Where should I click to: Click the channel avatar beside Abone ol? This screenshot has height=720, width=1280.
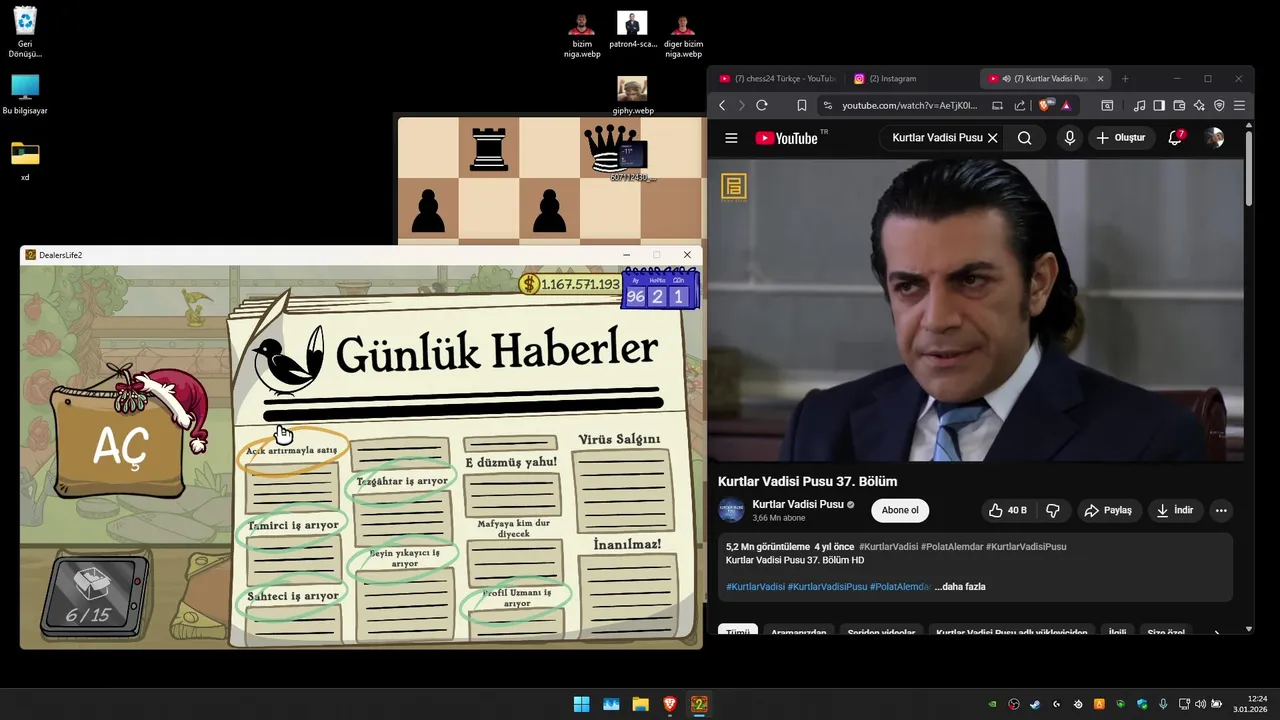[x=731, y=510]
